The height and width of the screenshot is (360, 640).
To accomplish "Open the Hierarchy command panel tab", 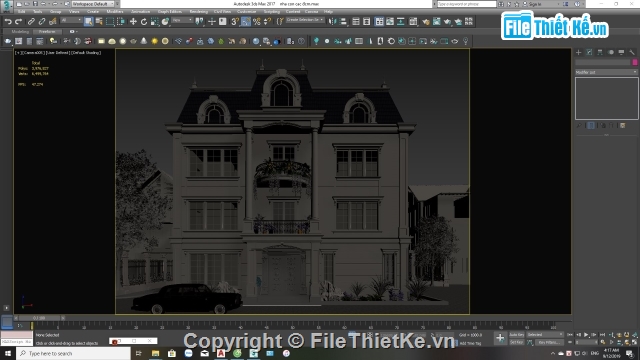I will click(x=600, y=52).
